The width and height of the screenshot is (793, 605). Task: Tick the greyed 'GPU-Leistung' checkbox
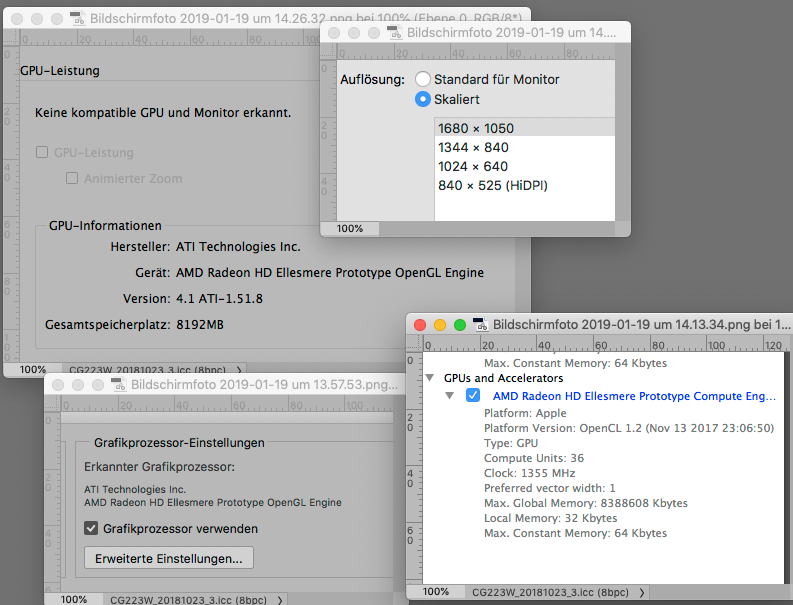(x=42, y=152)
